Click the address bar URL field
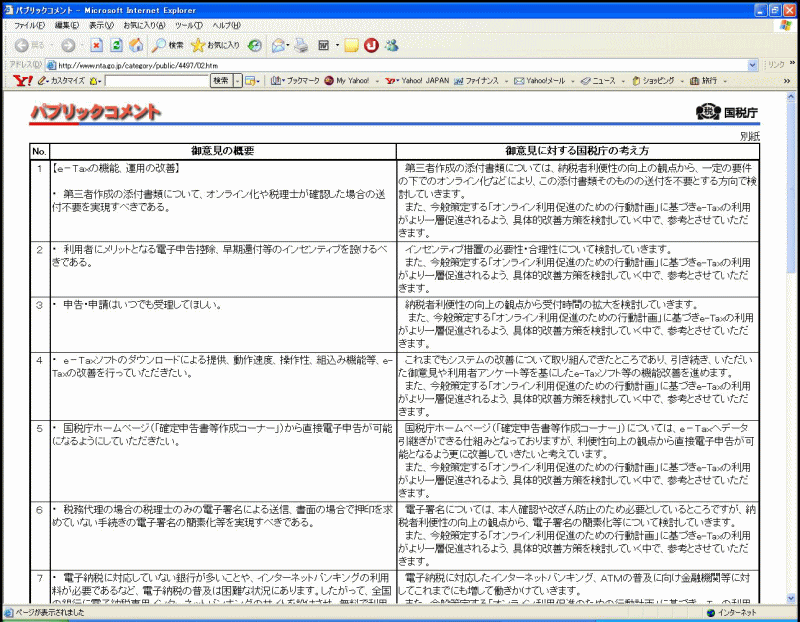This screenshot has width=800, height=622. (402, 65)
